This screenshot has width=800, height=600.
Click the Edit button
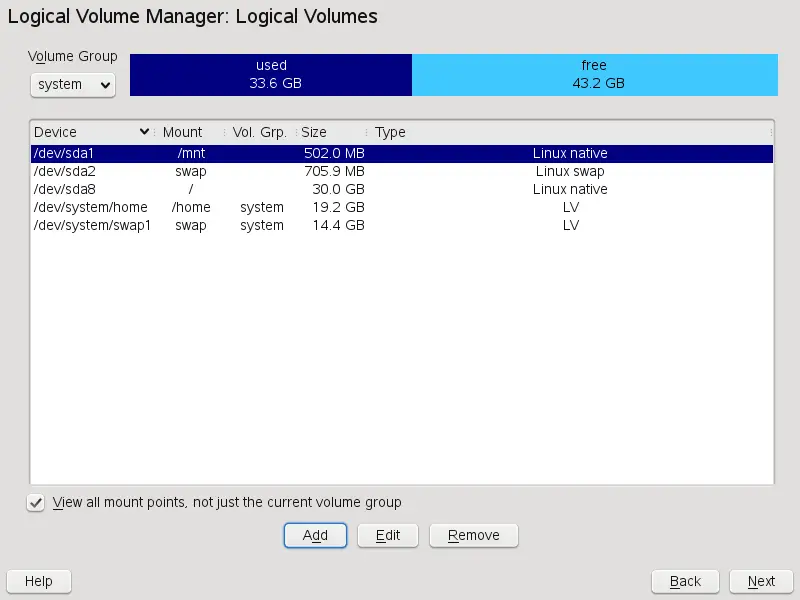coord(388,535)
